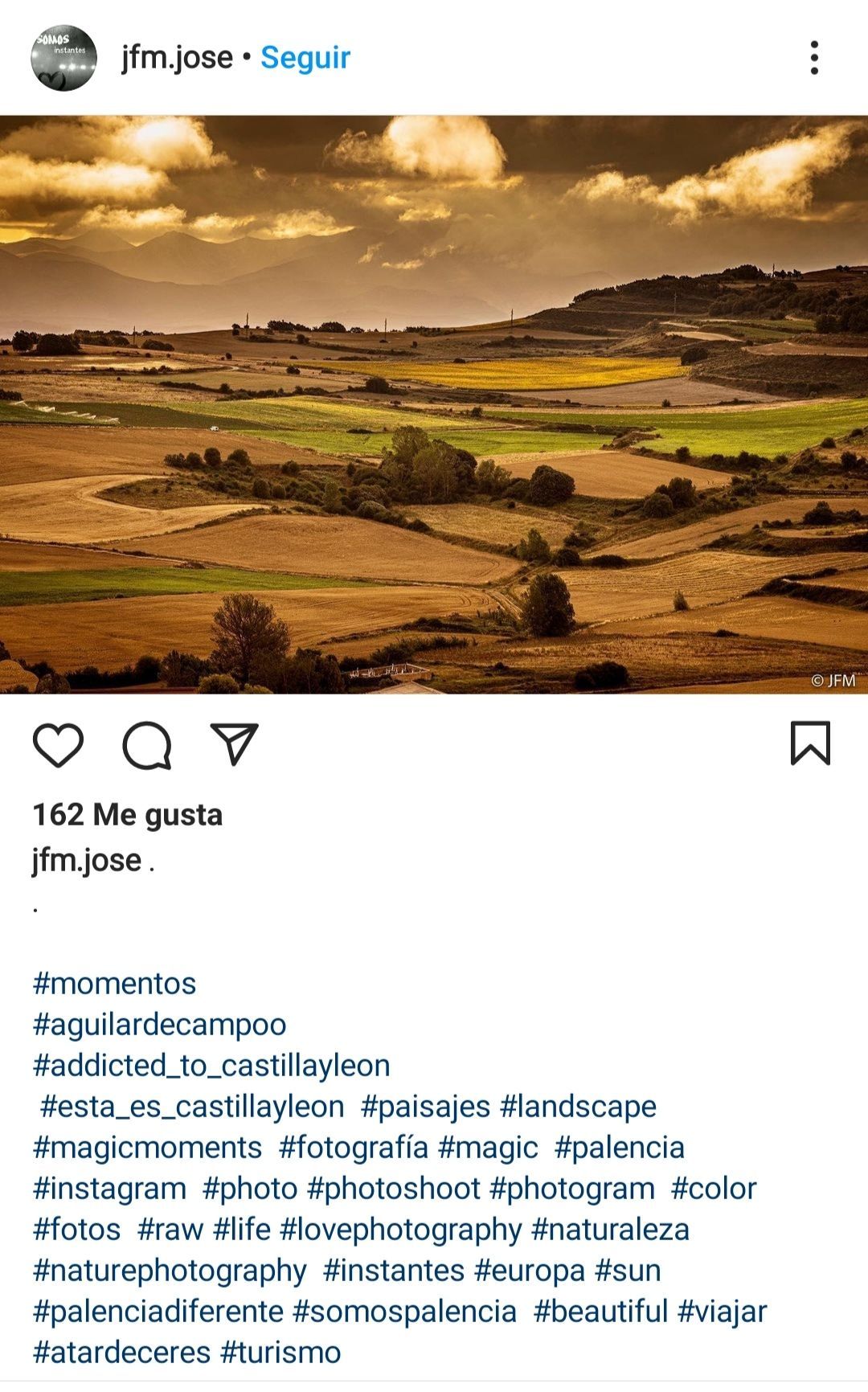Open hashtag #naturephotography
This screenshot has height=1392, width=868.
(x=170, y=1271)
